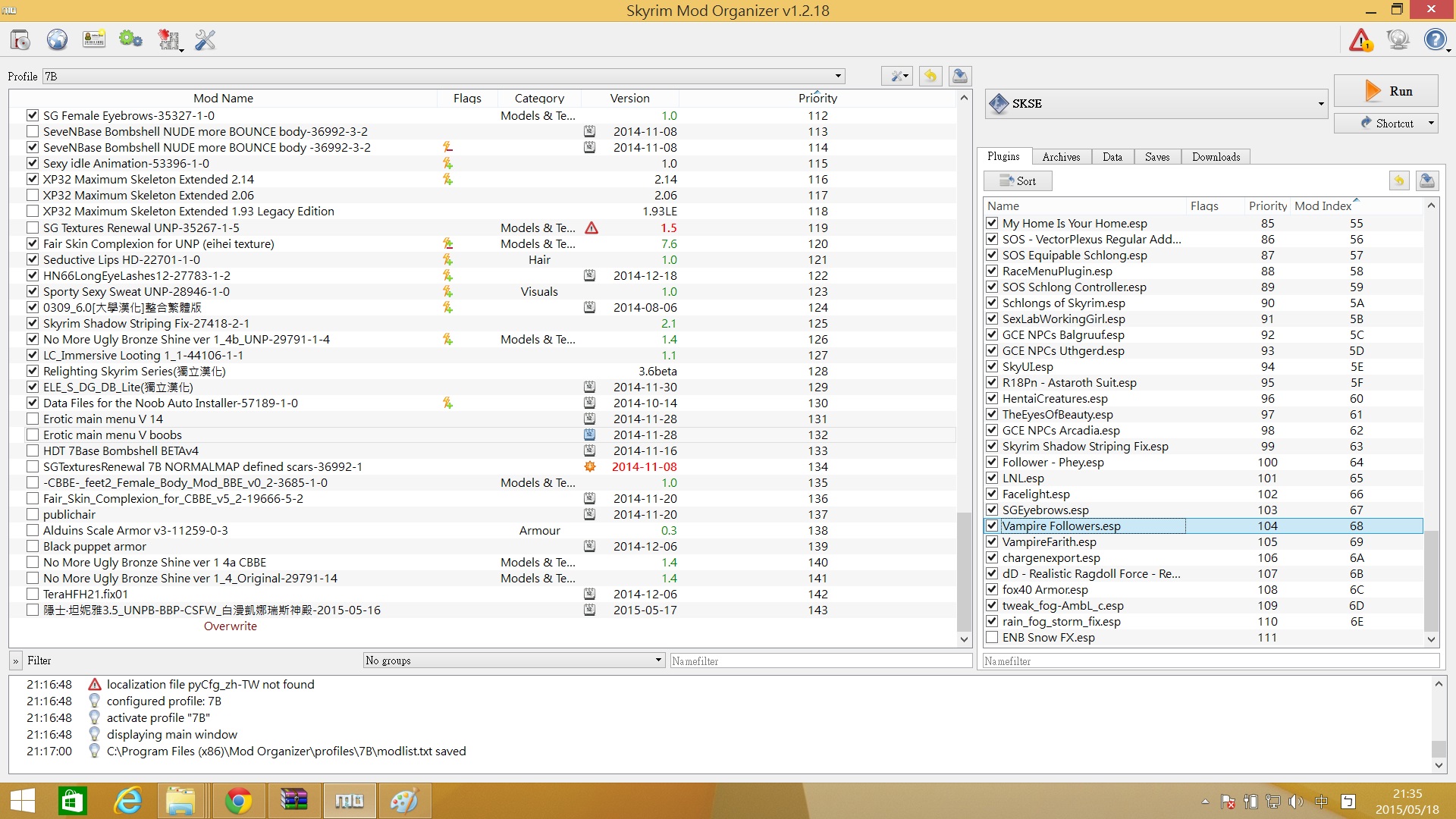Restore mod list backup icon
Viewport: 1456px width, 819px height.
(x=930, y=76)
